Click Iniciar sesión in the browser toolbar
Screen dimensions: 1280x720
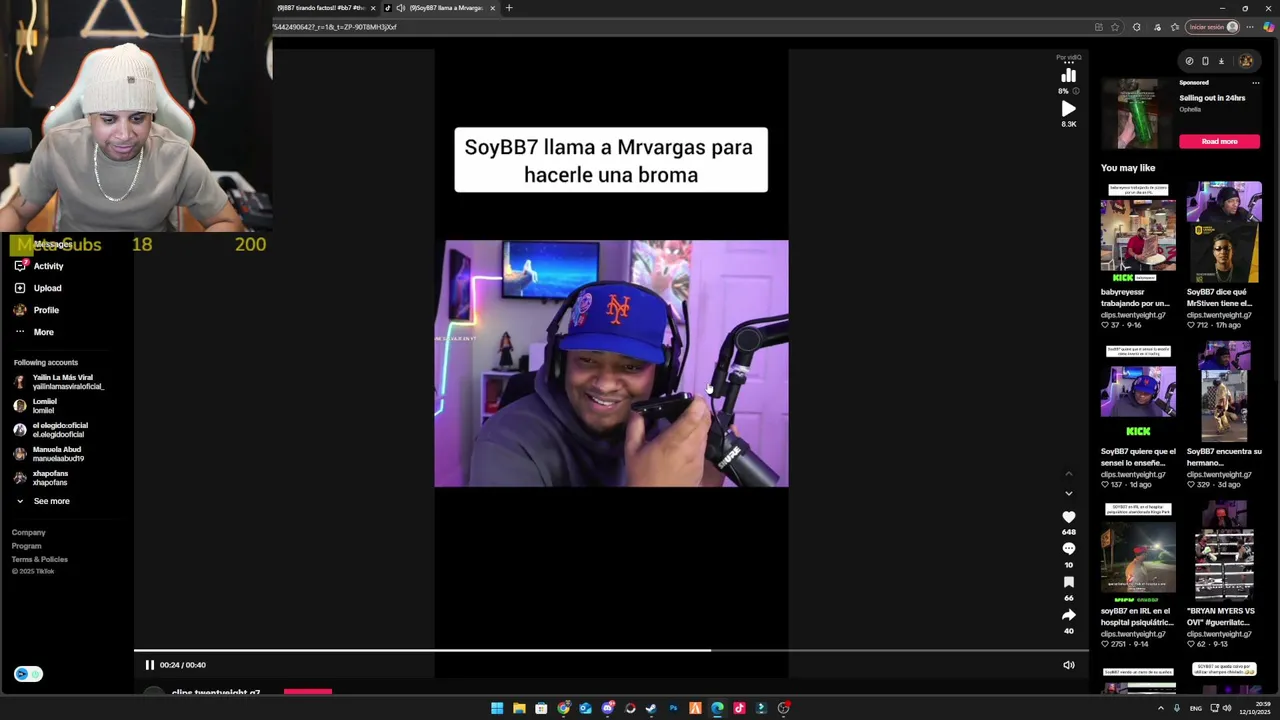point(1214,27)
